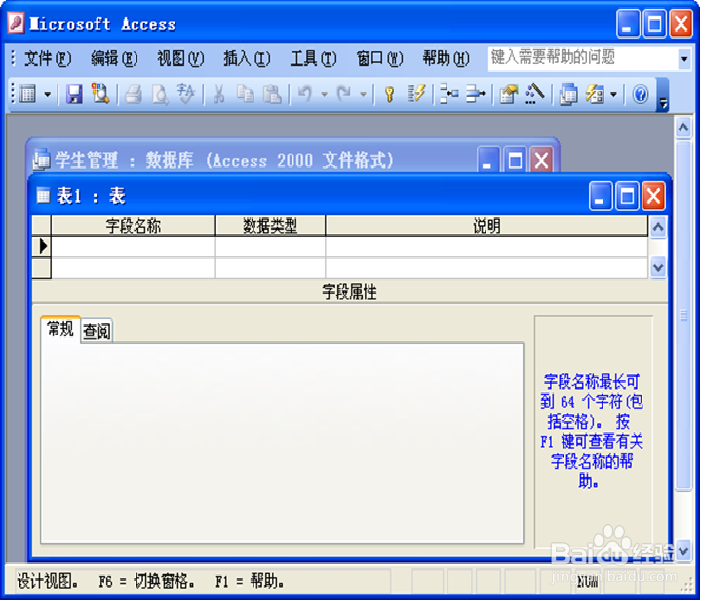Viewport: 718px width, 601px height.
Task: Open the 插入(I) menu
Action: (x=247, y=59)
